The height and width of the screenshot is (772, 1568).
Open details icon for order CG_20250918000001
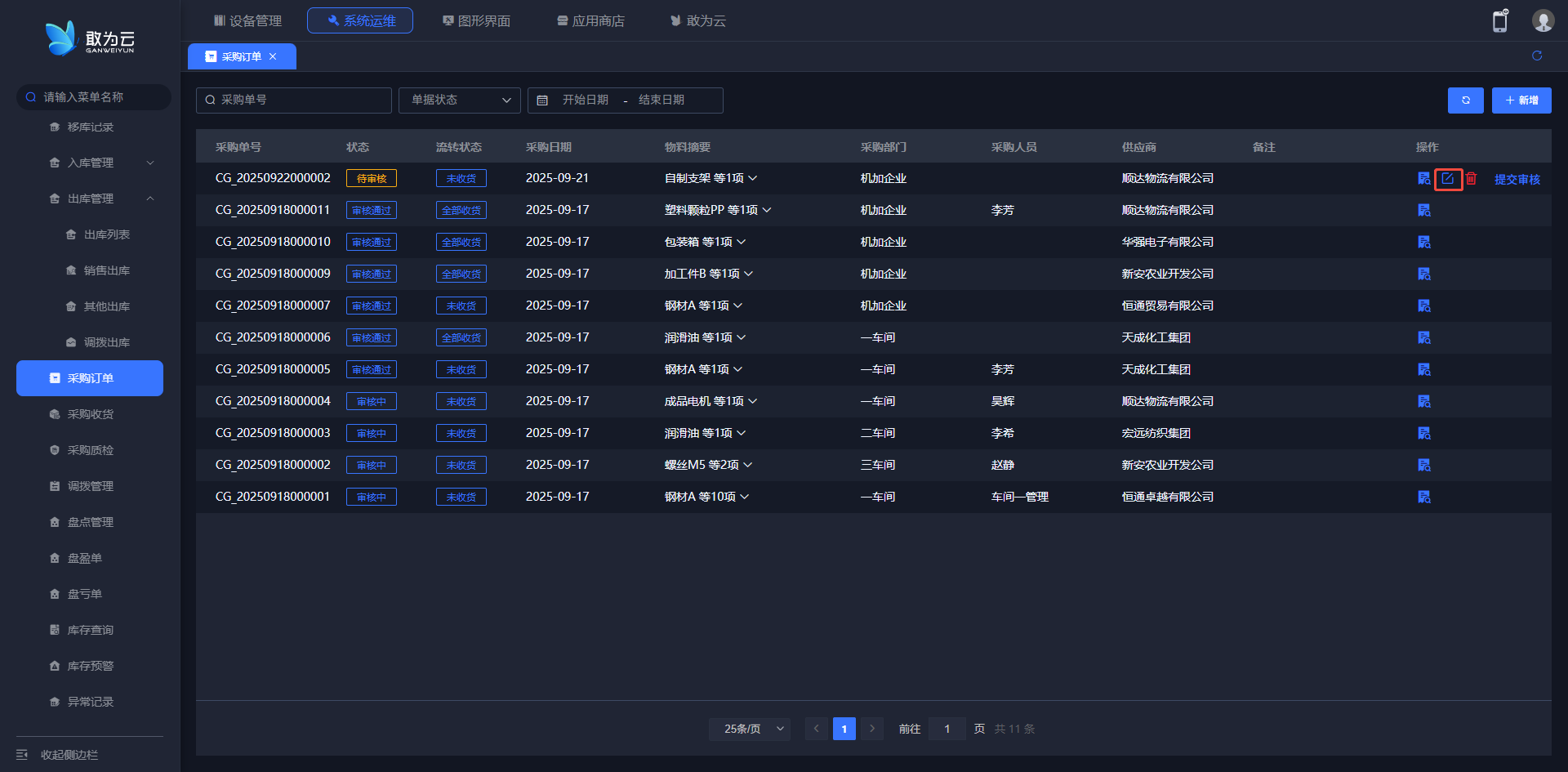tap(1423, 498)
